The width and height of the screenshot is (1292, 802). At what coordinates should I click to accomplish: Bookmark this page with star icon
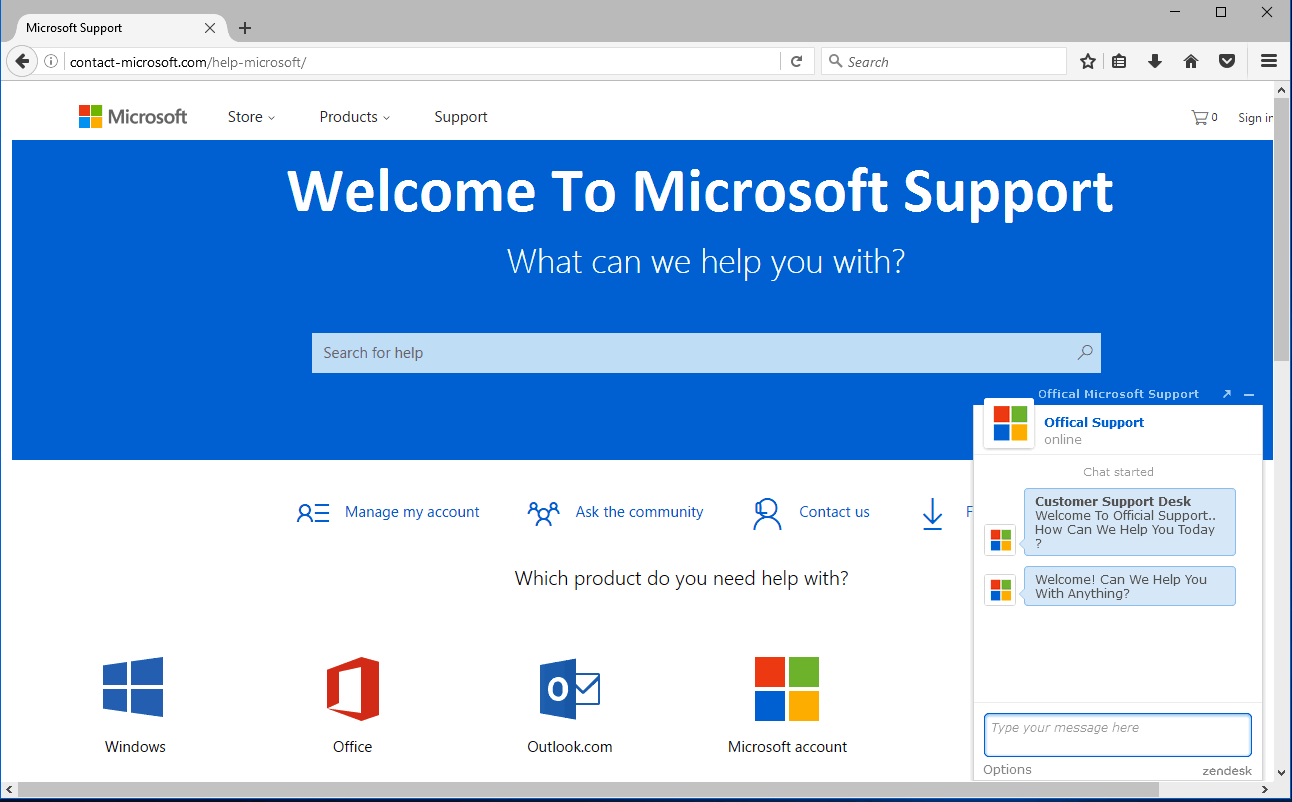click(1088, 62)
